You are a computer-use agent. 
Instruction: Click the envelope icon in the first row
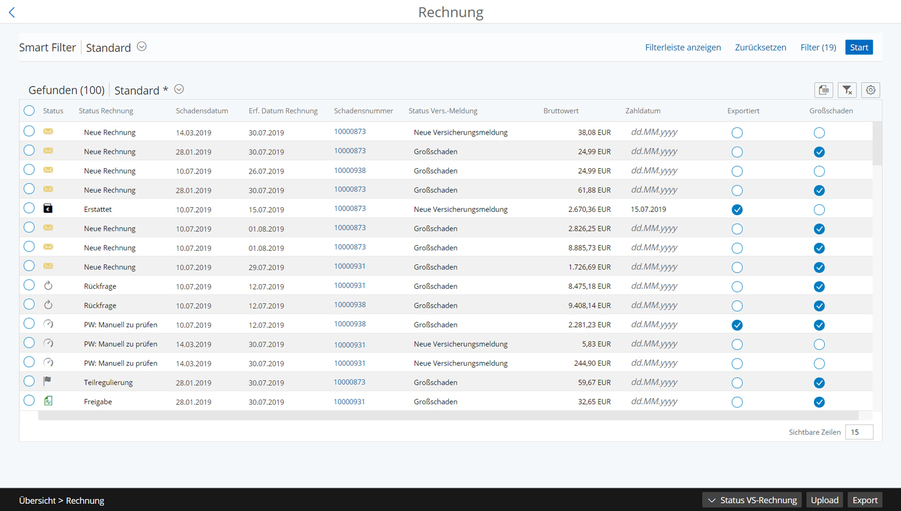pos(48,132)
